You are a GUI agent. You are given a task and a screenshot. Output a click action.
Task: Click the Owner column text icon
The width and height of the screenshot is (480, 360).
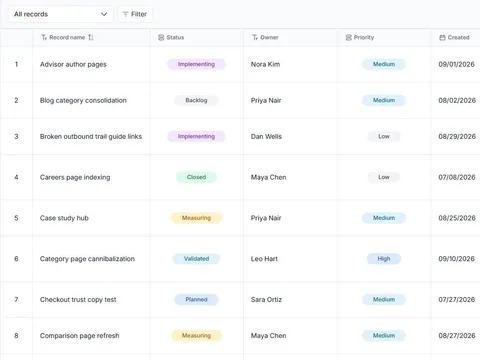(x=255, y=37)
